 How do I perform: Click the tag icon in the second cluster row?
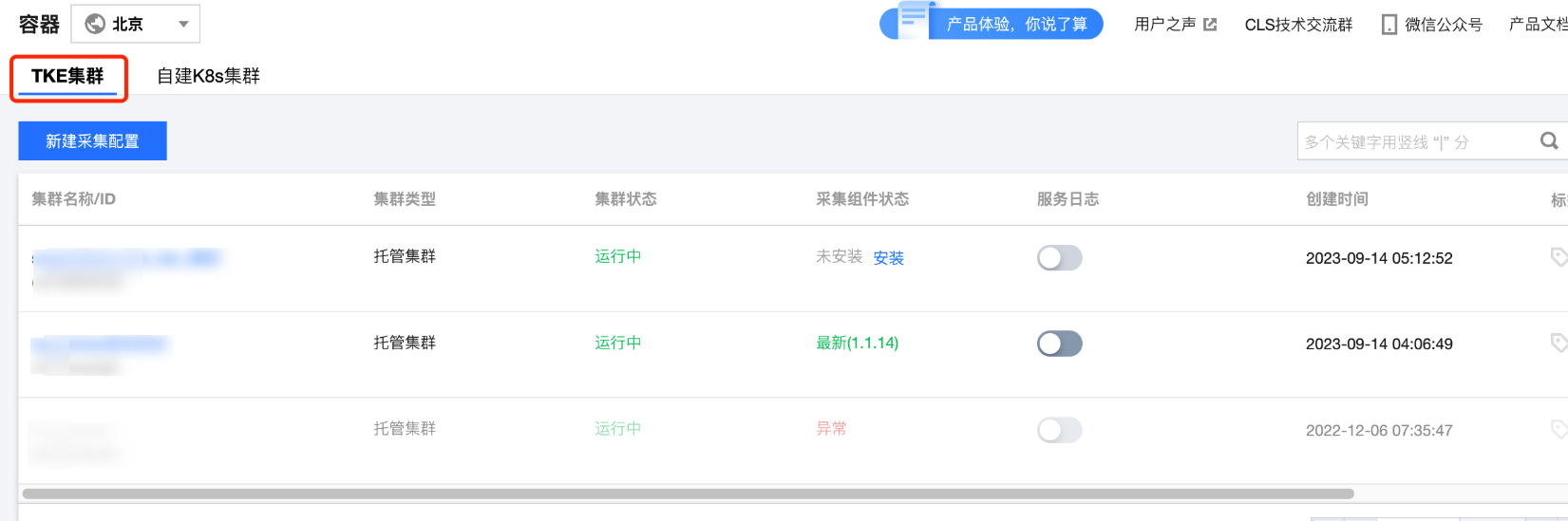pyautogui.click(x=1559, y=343)
